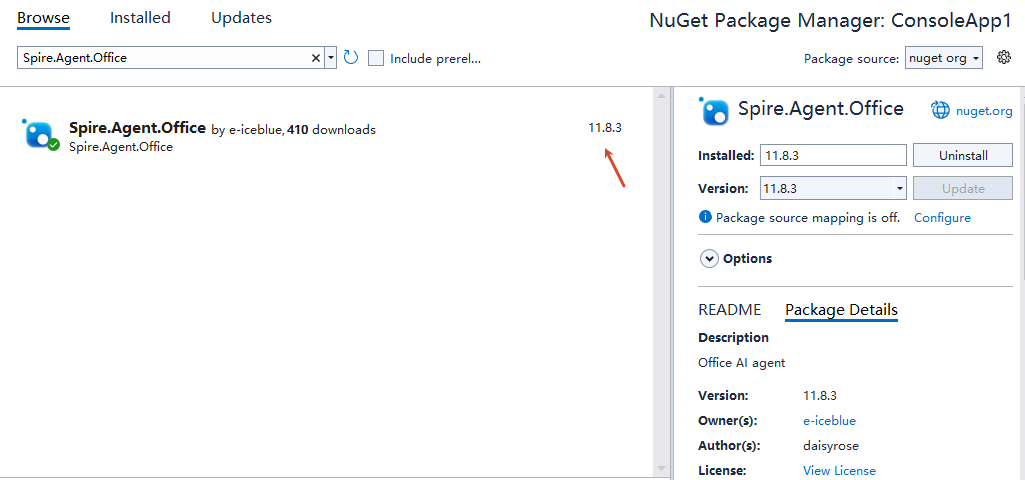Click the 'Office AI agent' description text
Image resolution: width=1025 pixels, height=480 pixels.
click(741, 363)
